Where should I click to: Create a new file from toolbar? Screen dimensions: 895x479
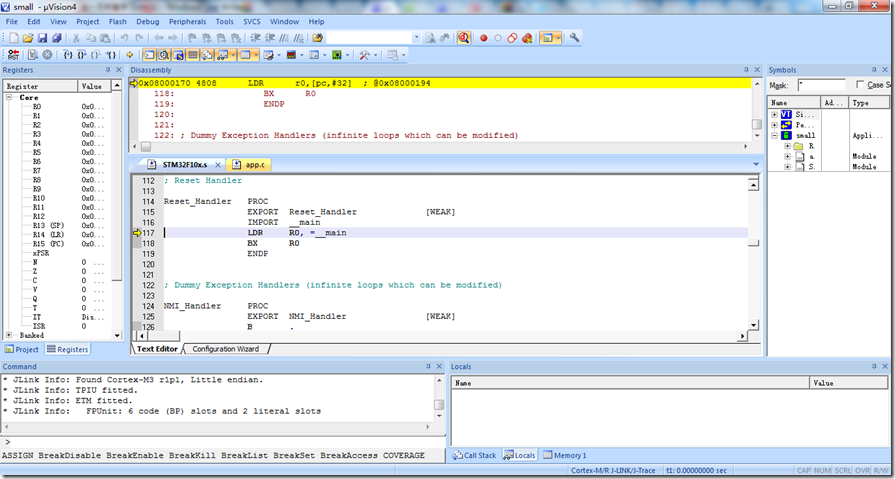coord(14,38)
